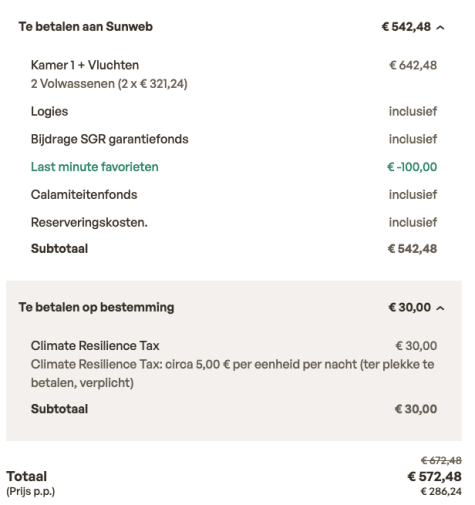
Task: Click the destination Subtotaal € 30,00 row
Action: click(234, 409)
